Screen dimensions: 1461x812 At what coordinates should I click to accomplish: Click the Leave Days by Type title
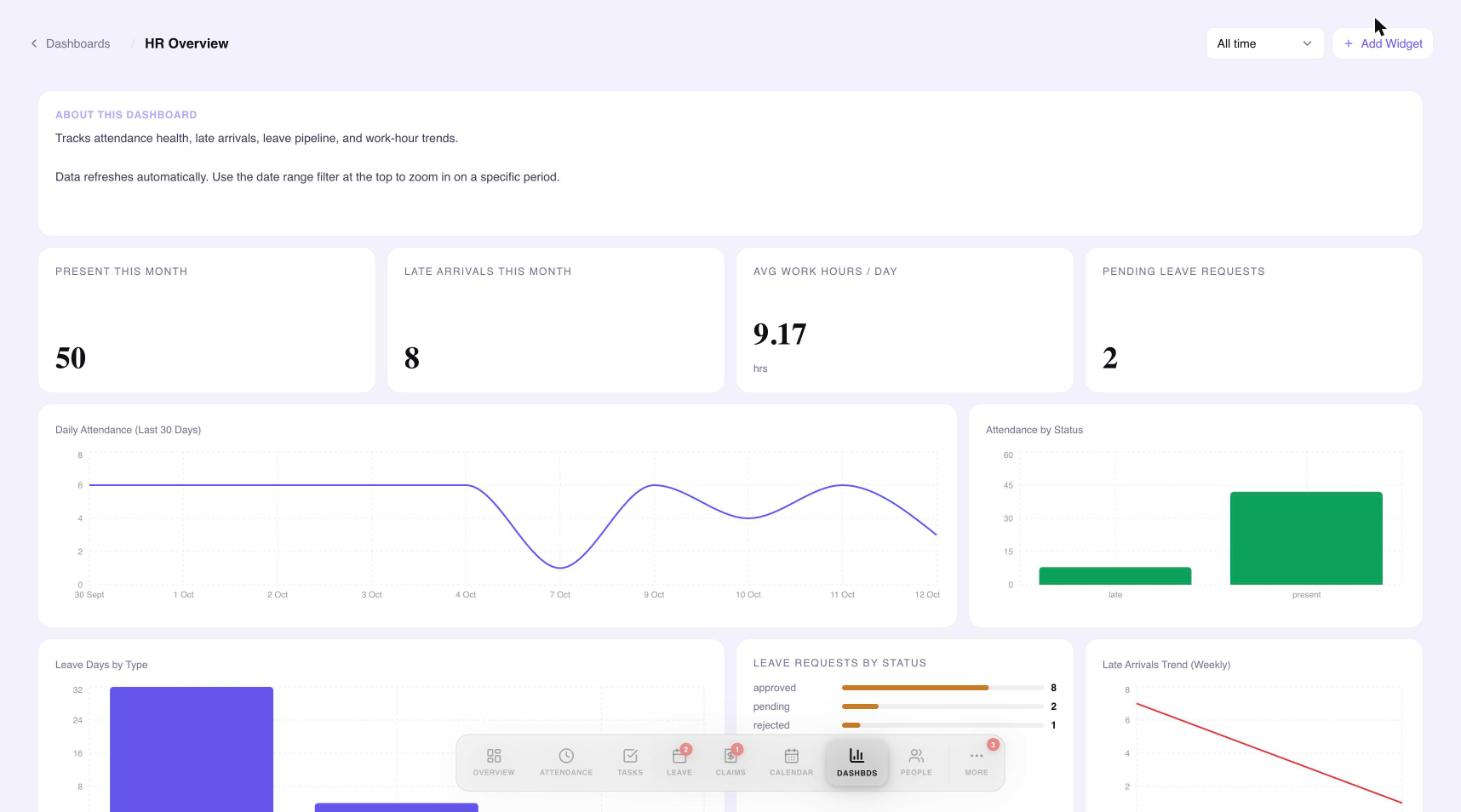pyautogui.click(x=101, y=665)
